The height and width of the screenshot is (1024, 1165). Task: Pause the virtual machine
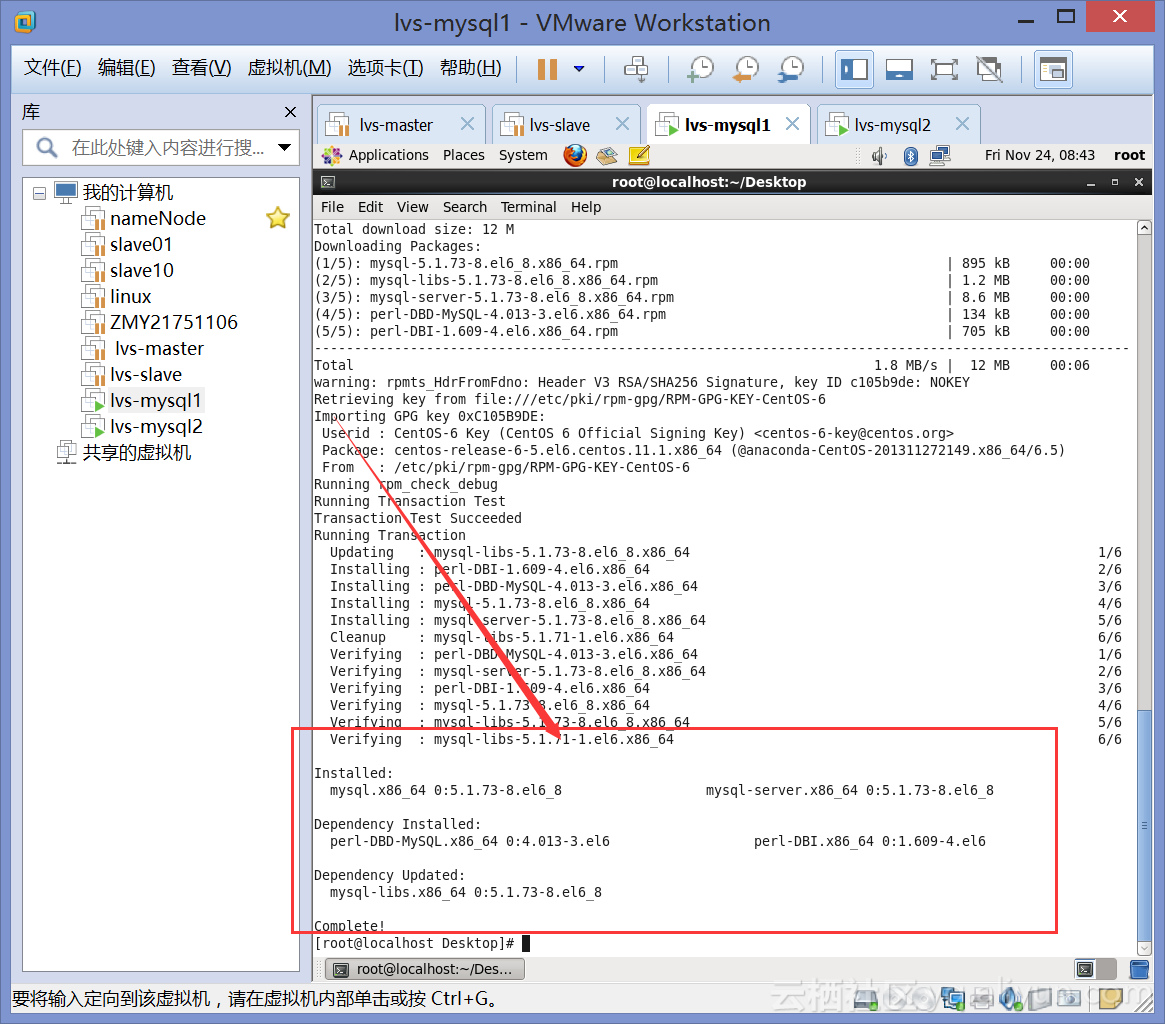548,69
